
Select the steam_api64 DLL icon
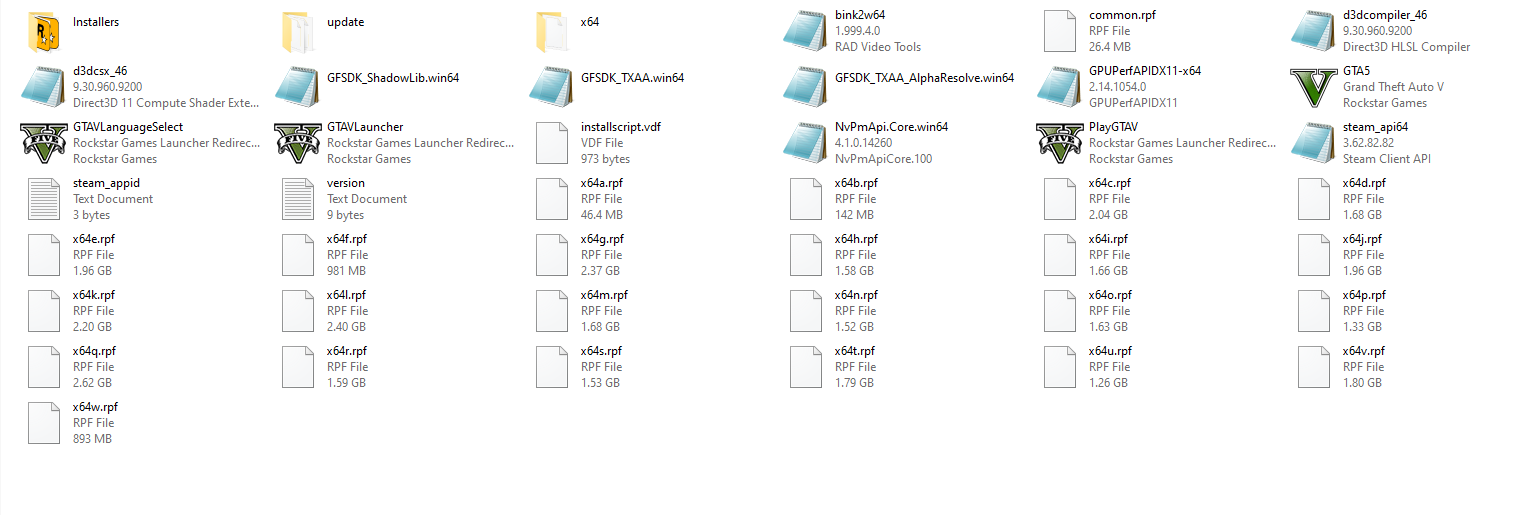(1314, 143)
